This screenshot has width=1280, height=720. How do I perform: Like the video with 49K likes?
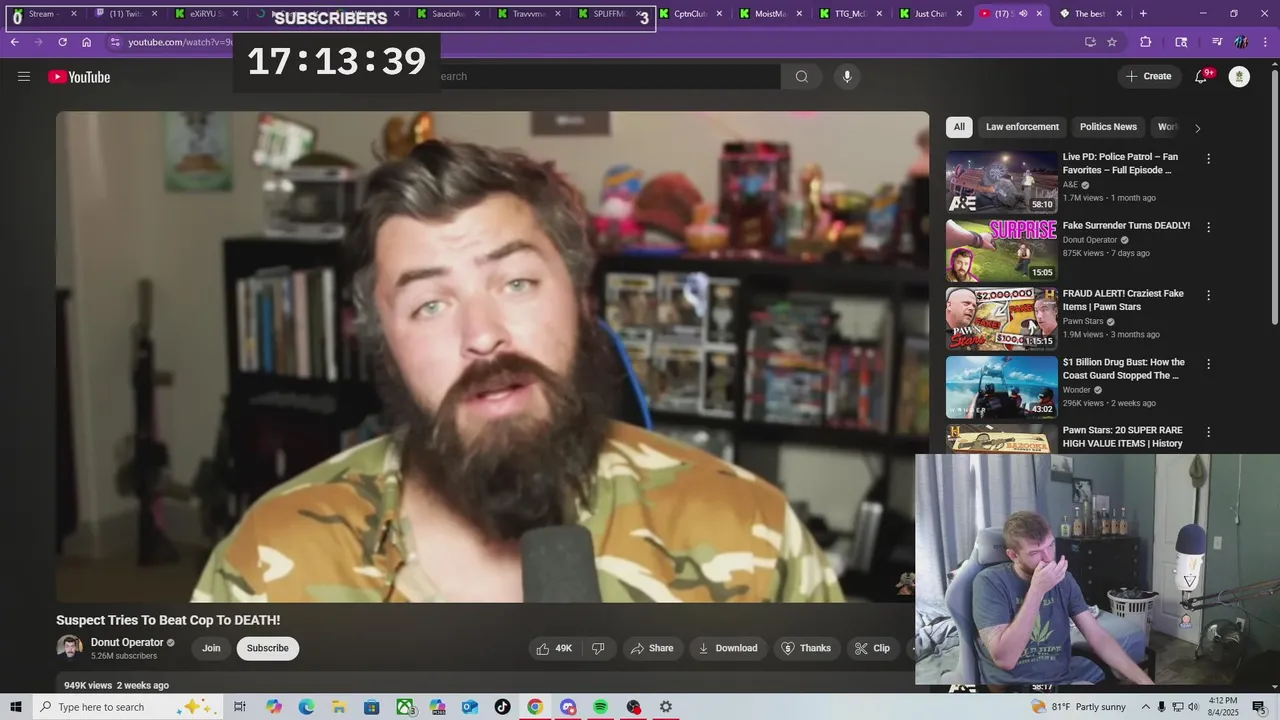(555, 648)
